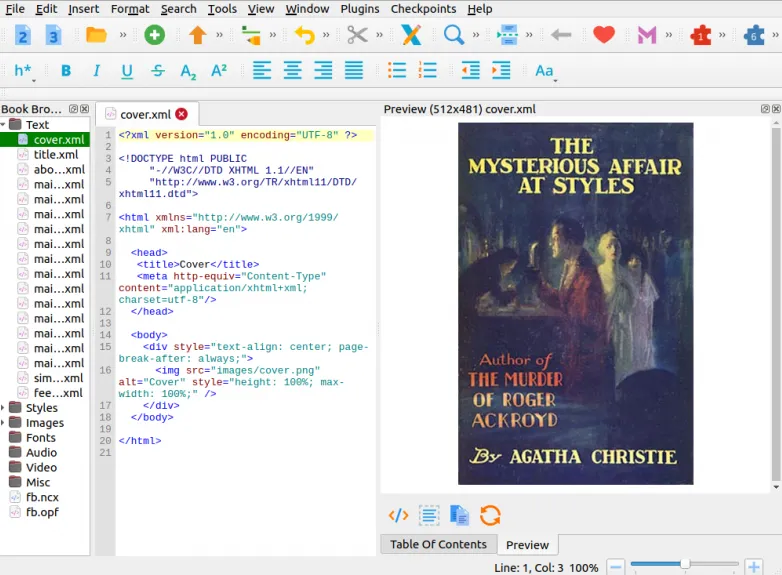This screenshot has height=575, width=782.
Task: Apply underline formatting
Action: click(127, 71)
